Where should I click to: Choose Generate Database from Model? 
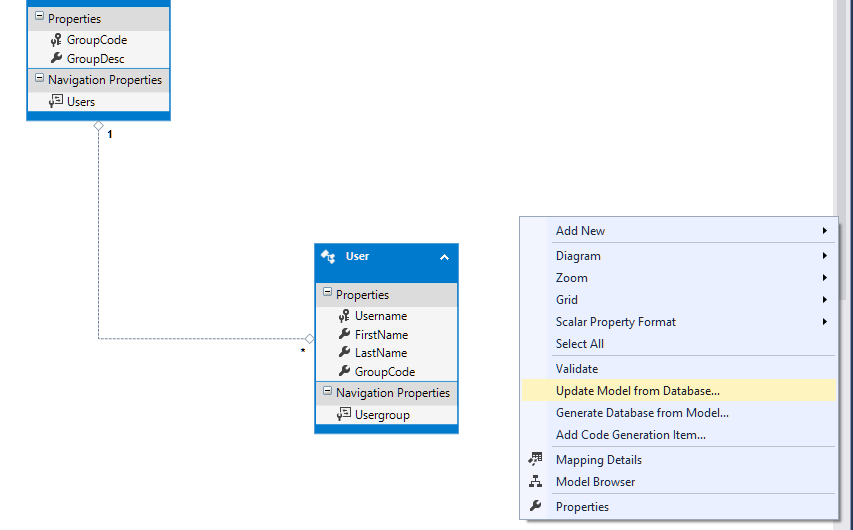[642, 413]
